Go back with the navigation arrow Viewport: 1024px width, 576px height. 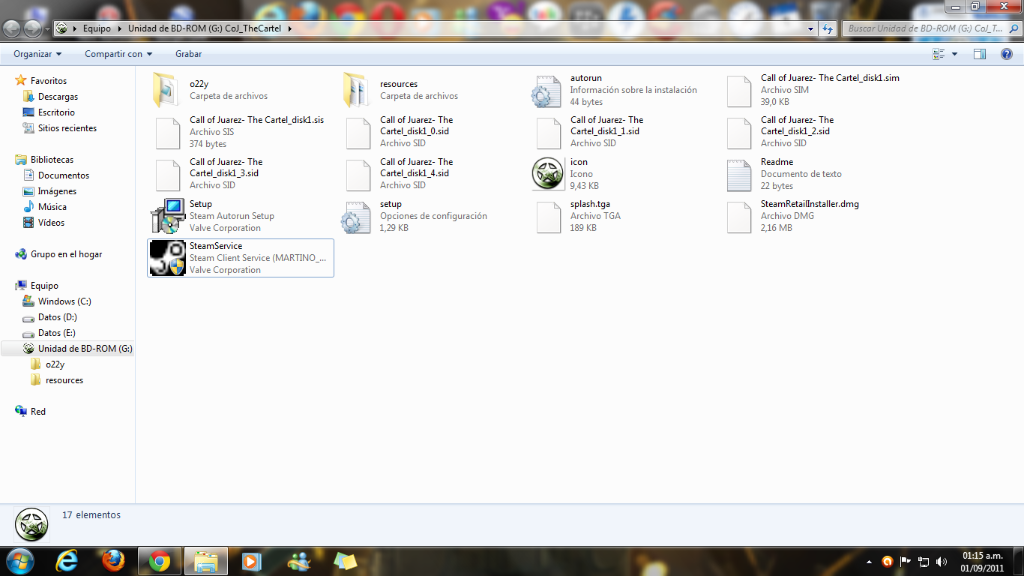12,29
